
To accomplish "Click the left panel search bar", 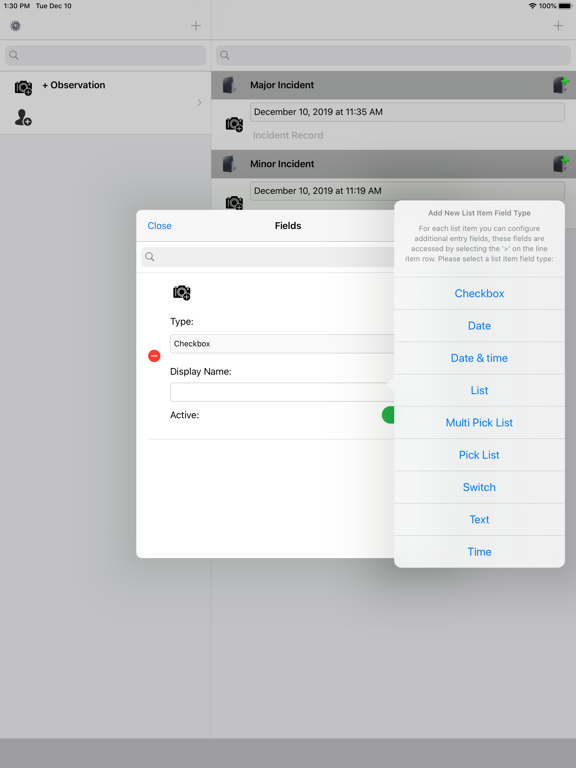I will pos(106,55).
